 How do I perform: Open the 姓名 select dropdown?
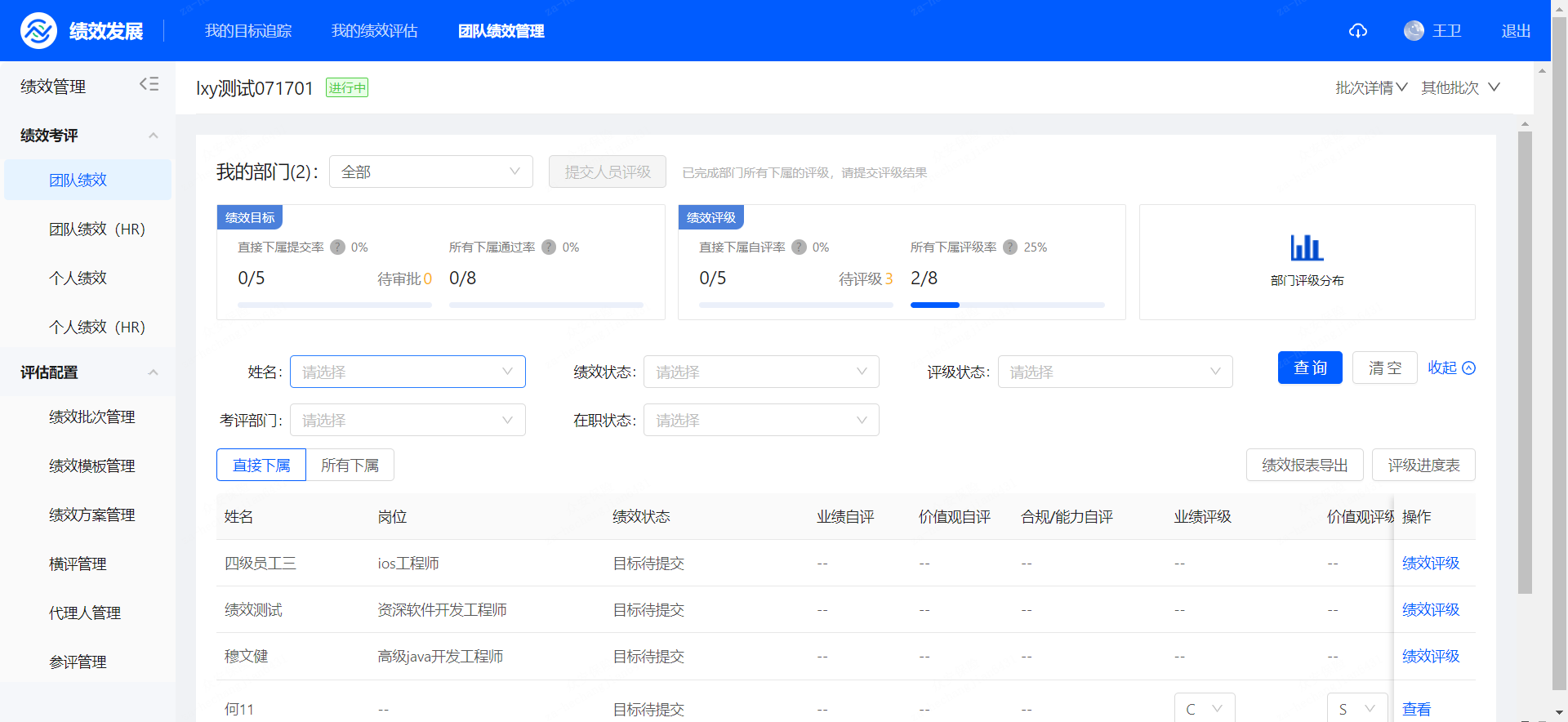(x=408, y=372)
